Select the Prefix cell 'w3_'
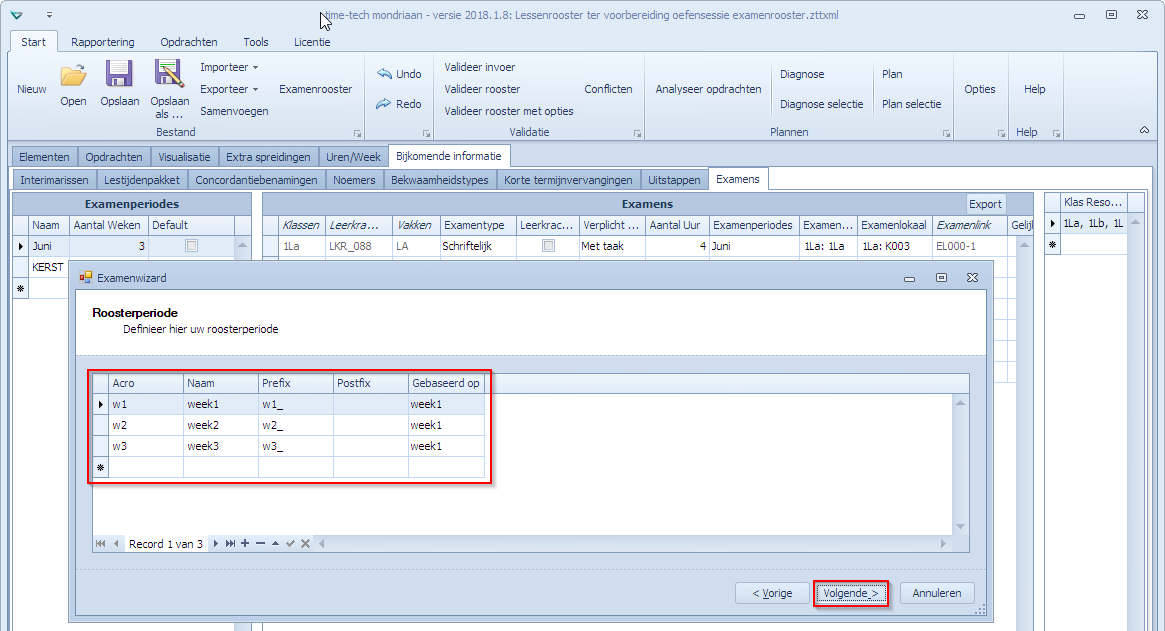Image resolution: width=1165 pixels, height=631 pixels. click(x=296, y=446)
